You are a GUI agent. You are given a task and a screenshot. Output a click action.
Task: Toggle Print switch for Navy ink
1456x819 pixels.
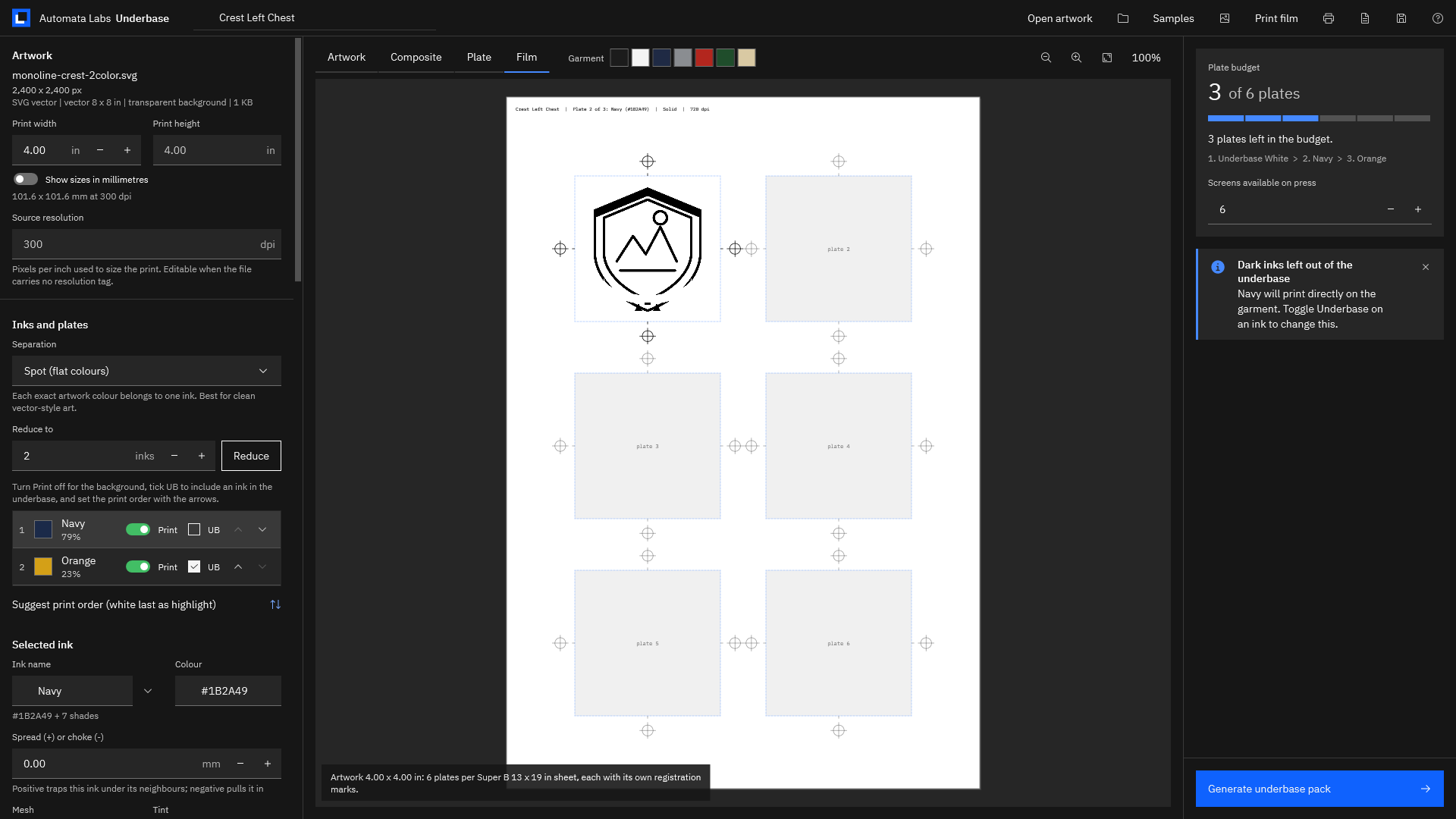138,529
